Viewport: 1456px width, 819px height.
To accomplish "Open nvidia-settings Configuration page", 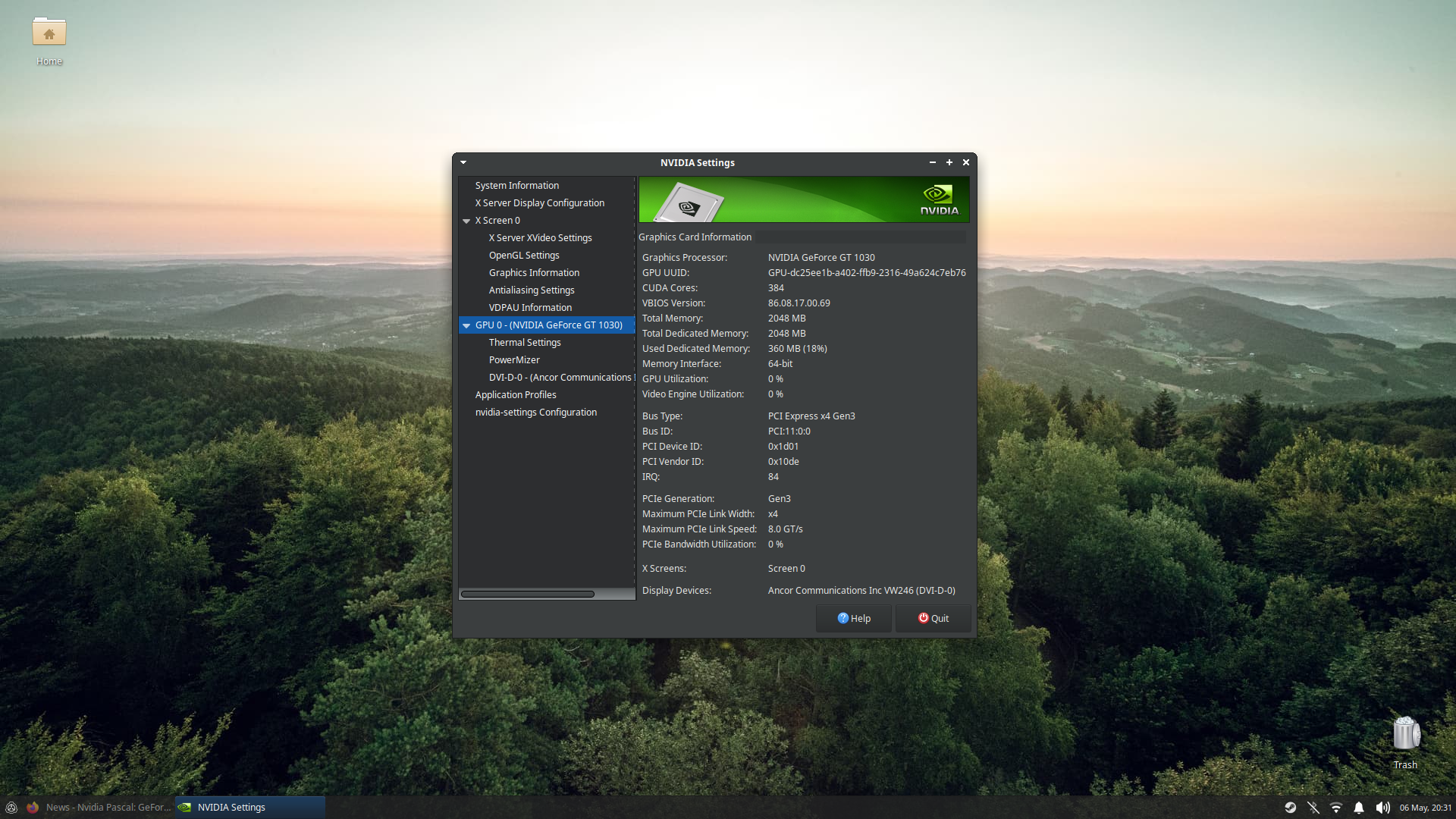I will click(536, 413).
